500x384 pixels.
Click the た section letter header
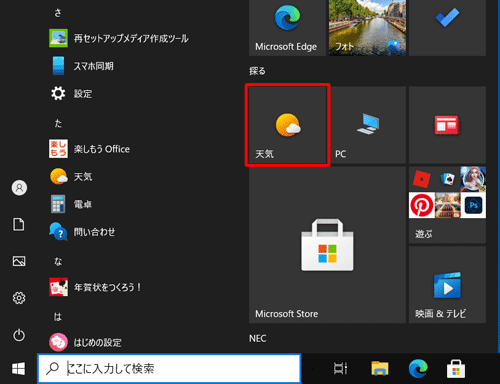(58, 123)
